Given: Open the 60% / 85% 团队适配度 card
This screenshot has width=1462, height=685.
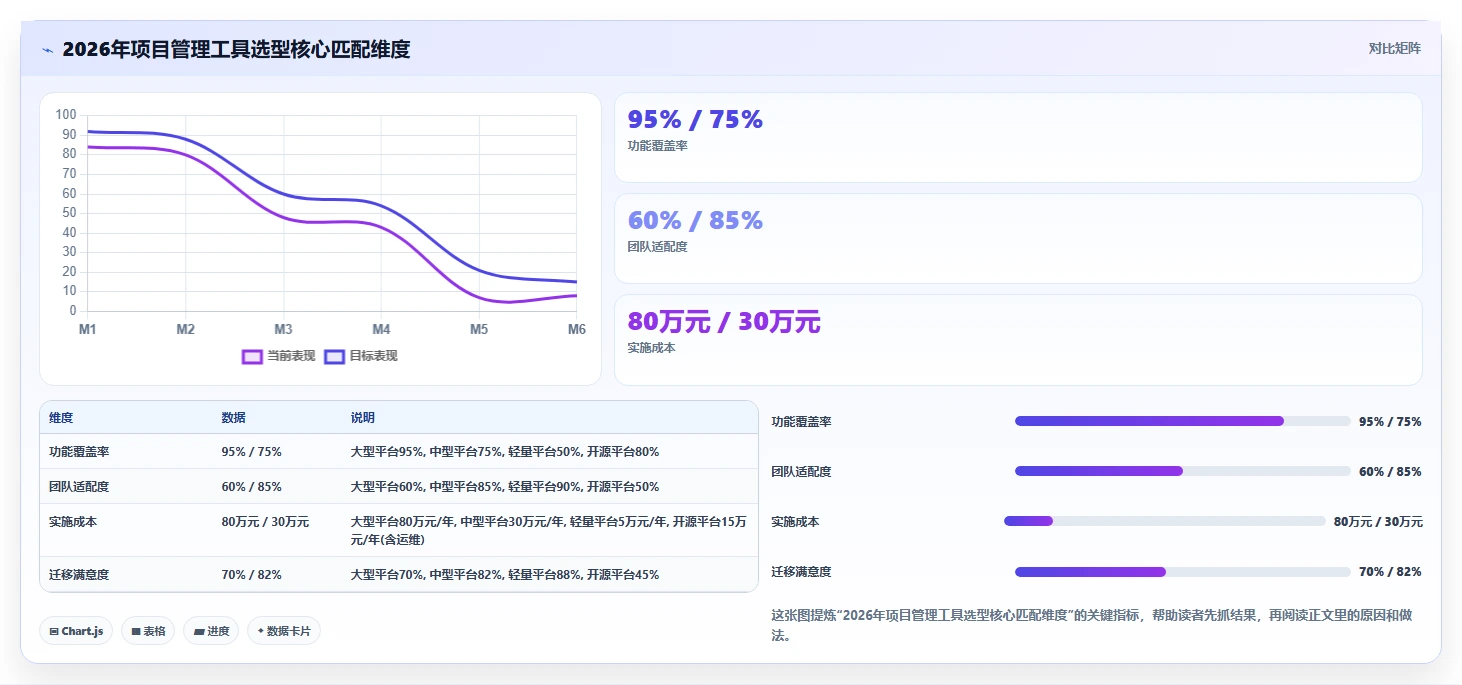Looking at the screenshot, I should [x=1018, y=239].
